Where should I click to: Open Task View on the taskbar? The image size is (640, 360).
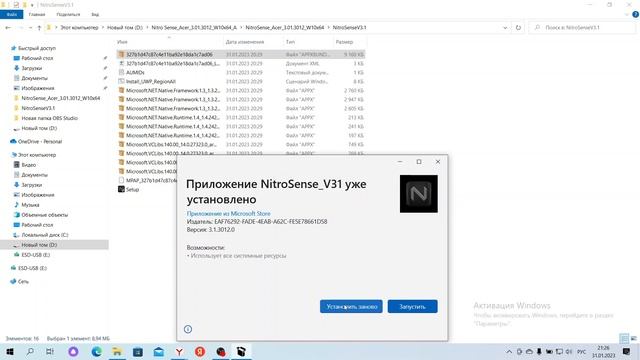(x=50, y=352)
